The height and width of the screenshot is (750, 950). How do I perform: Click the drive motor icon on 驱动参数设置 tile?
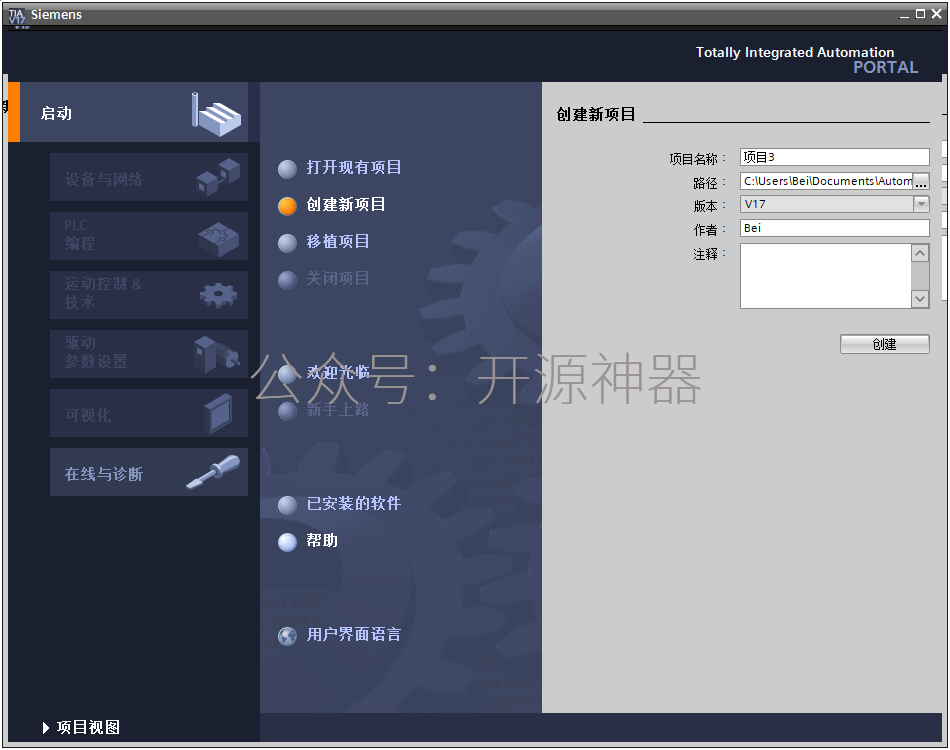point(216,354)
